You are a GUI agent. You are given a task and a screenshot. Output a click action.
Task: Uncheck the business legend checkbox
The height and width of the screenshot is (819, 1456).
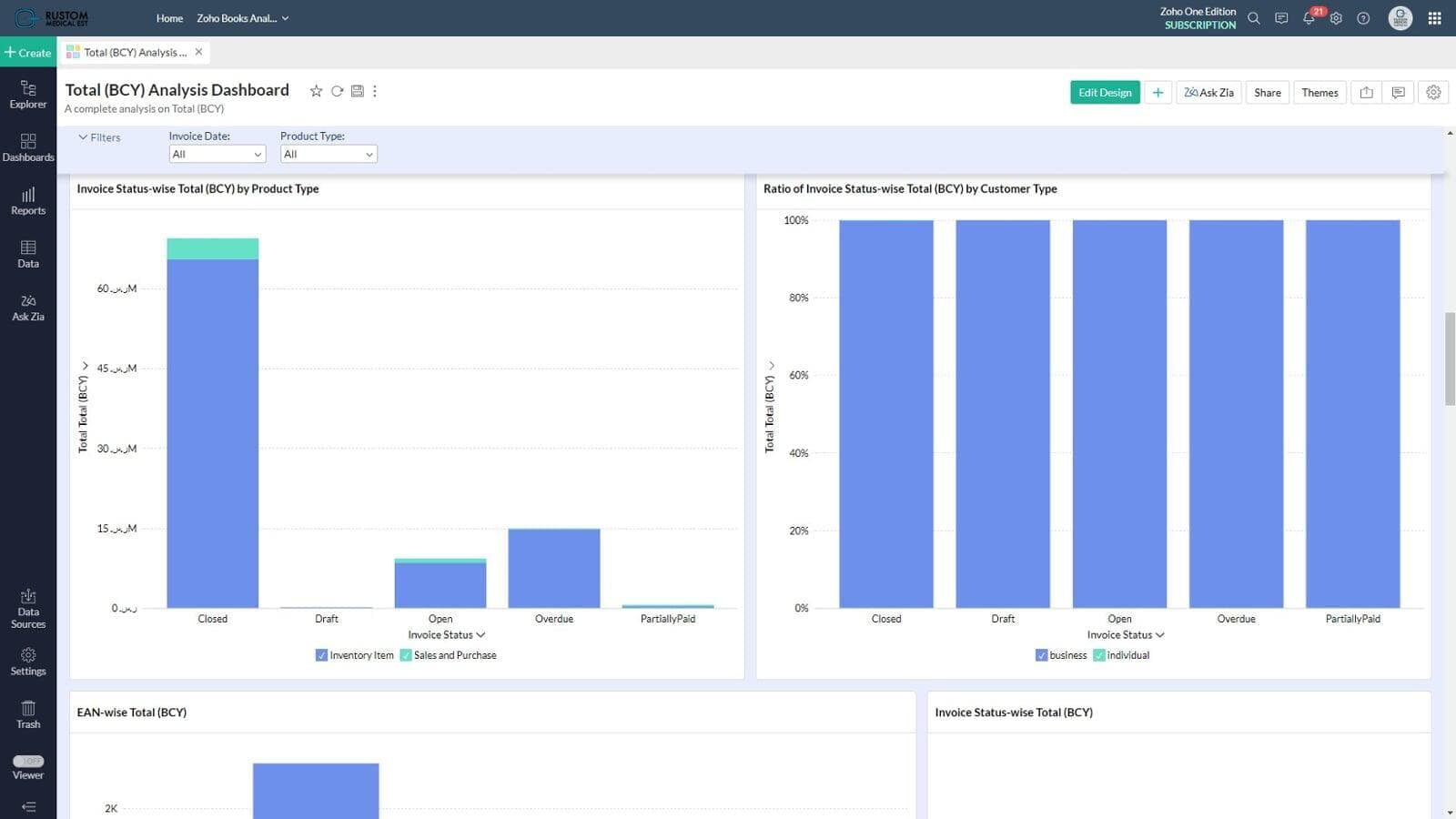pyautogui.click(x=1041, y=655)
